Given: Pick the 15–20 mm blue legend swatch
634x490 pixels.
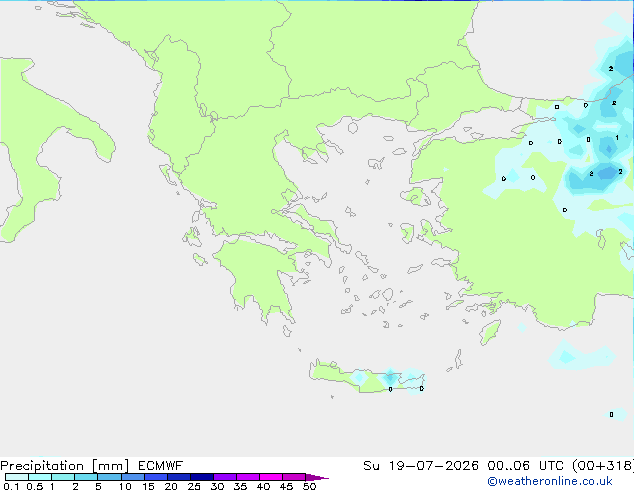Looking at the screenshot, I should (155, 477).
